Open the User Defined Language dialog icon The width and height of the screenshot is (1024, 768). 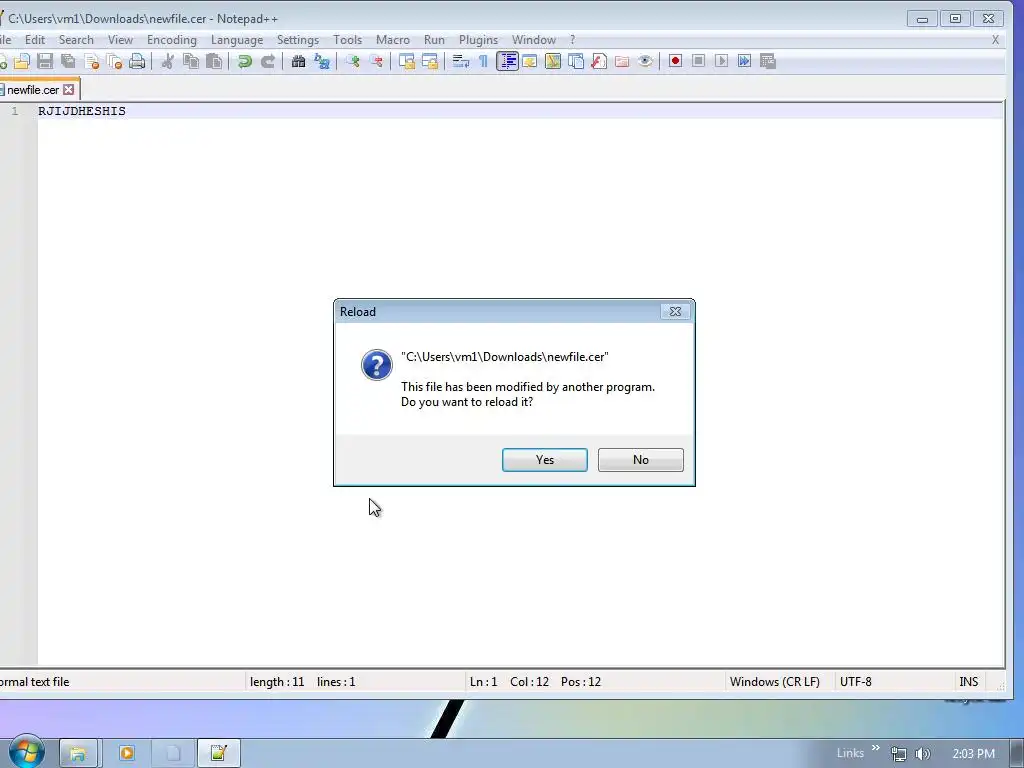pyautogui.click(x=530, y=61)
